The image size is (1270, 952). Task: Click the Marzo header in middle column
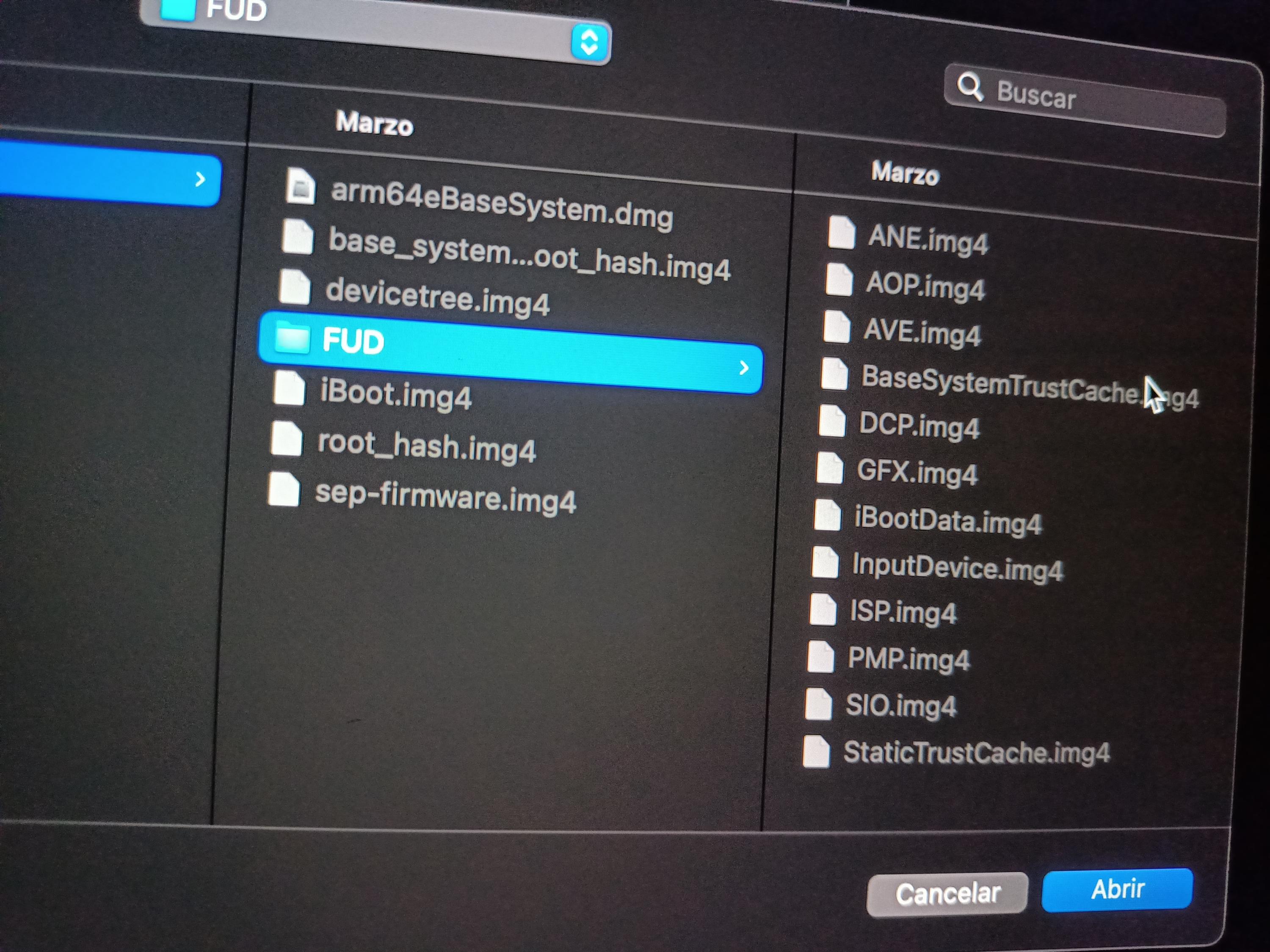tap(374, 123)
